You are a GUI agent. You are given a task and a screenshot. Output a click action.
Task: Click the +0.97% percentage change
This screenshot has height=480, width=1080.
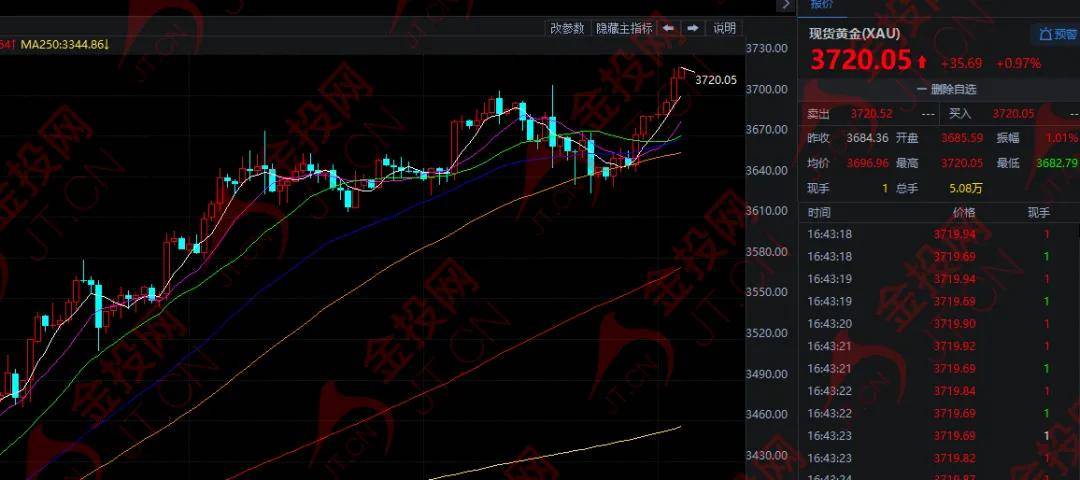(x=1018, y=63)
